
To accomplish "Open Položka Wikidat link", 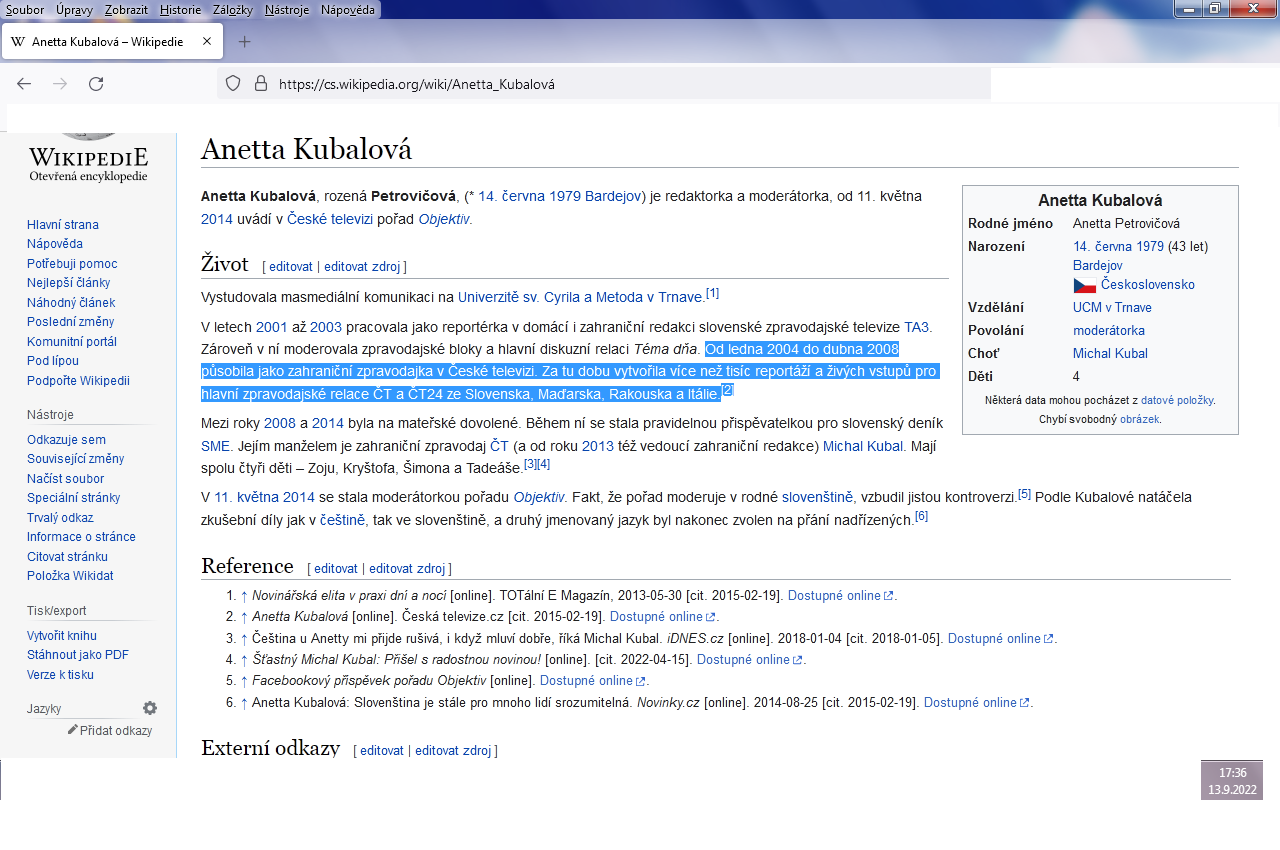I will point(70,576).
